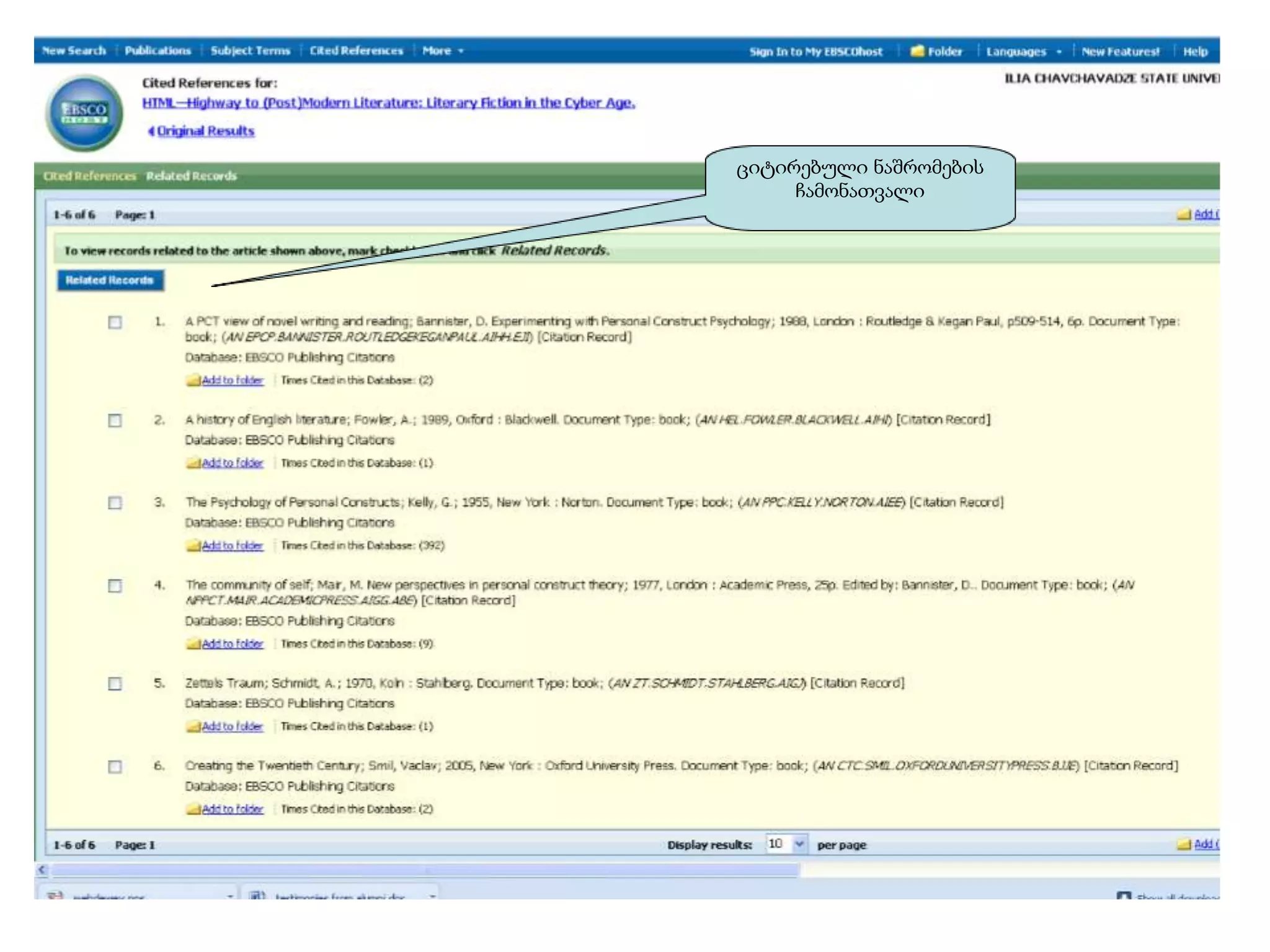Click Add to folder icon for result 3

point(193,546)
